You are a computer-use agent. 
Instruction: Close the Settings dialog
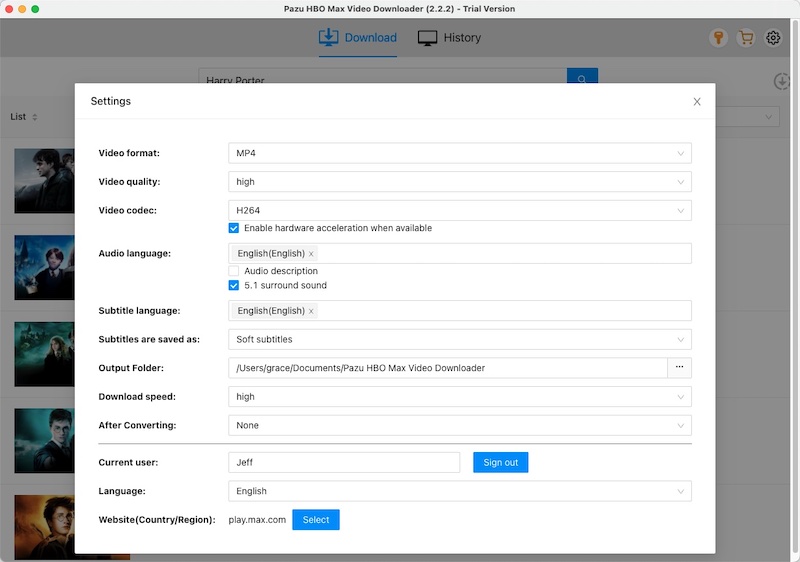click(x=697, y=101)
